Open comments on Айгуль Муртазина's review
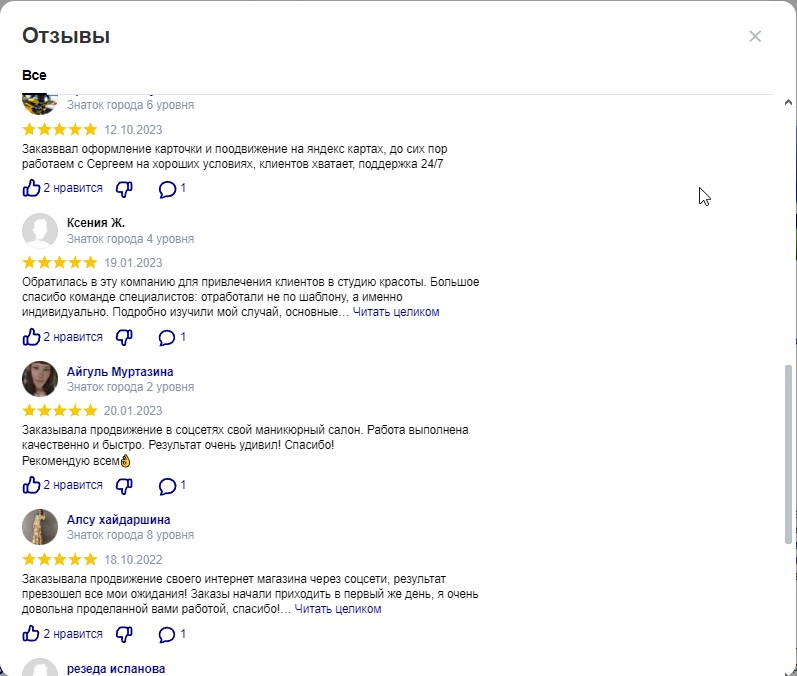797x676 pixels. click(168, 485)
